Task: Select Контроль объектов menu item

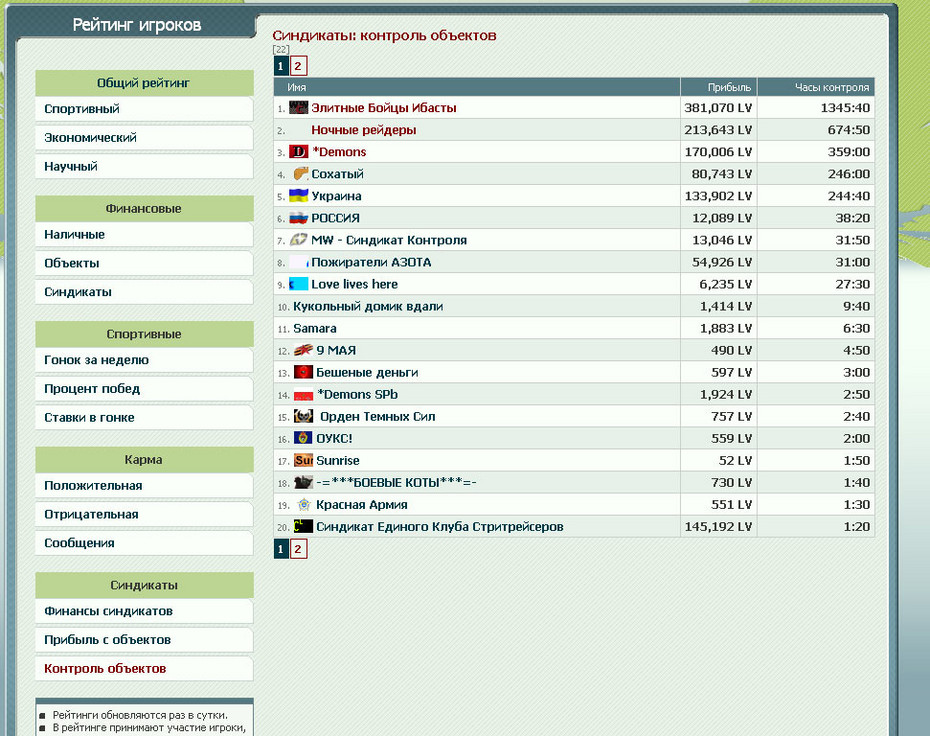Action: [144, 668]
